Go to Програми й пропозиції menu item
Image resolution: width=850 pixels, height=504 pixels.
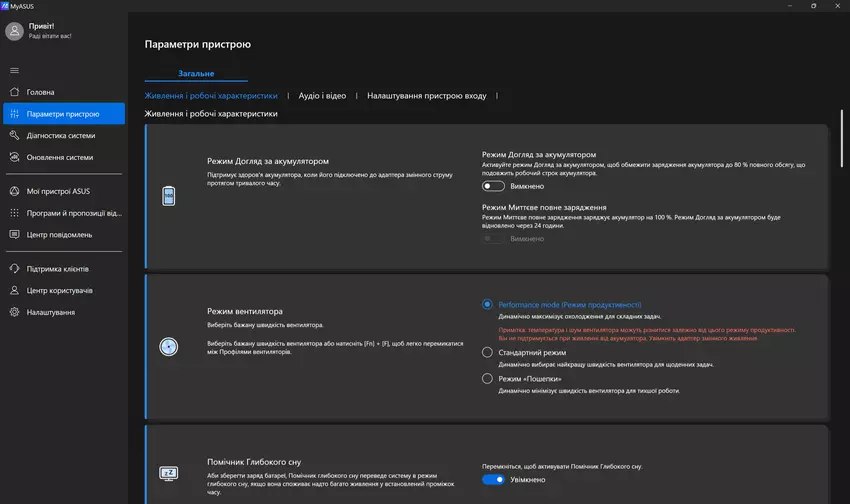(x=74, y=212)
